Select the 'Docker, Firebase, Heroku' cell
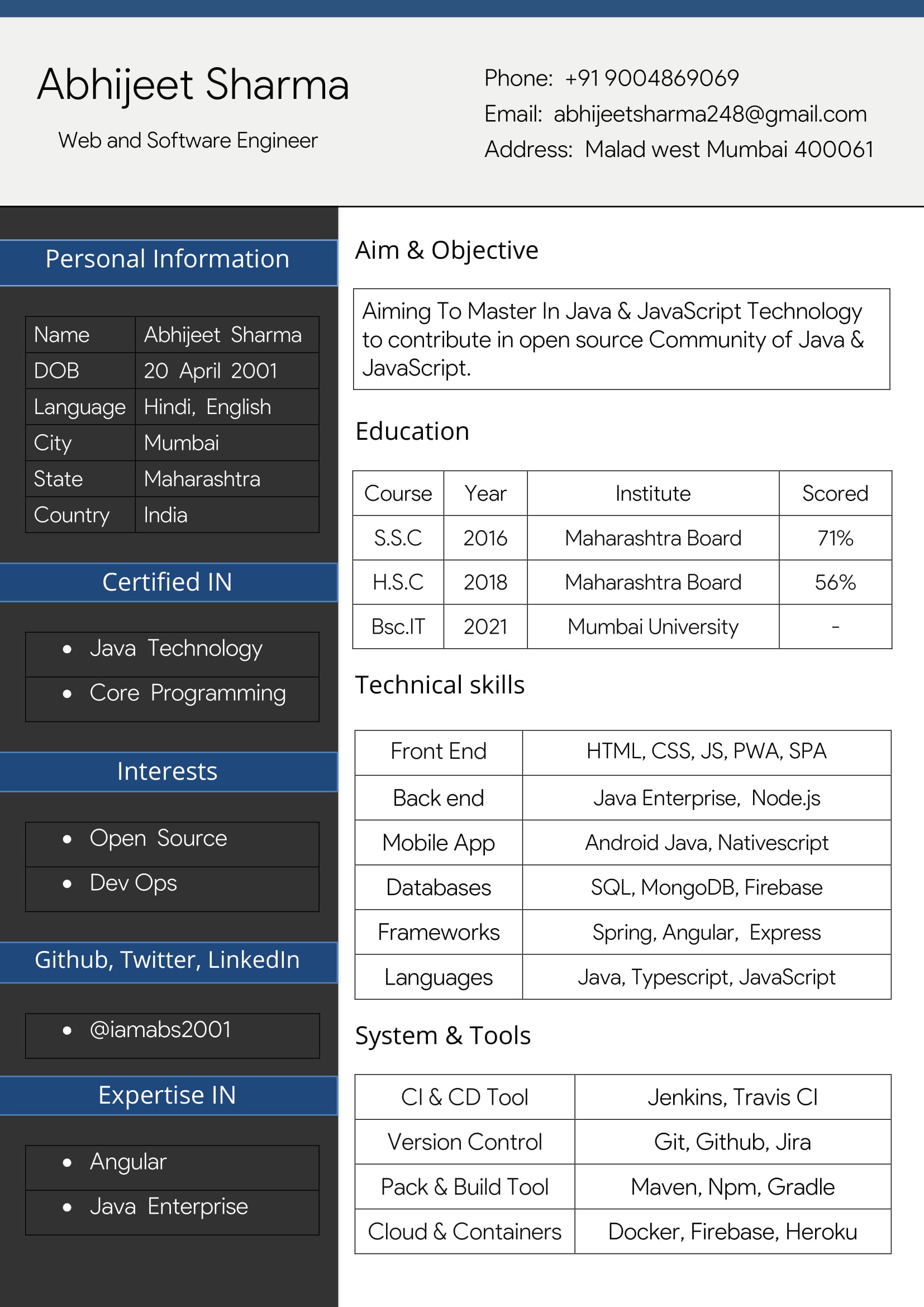The height and width of the screenshot is (1307, 924). (x=732, y=1232)
